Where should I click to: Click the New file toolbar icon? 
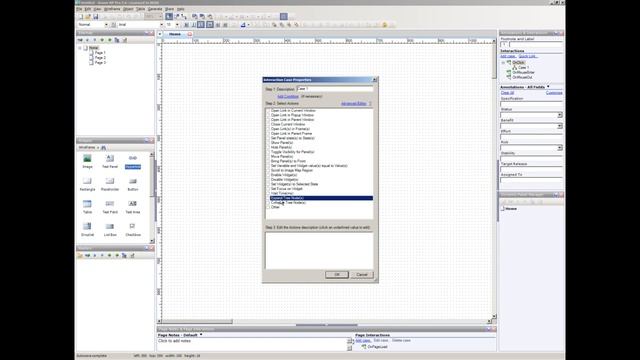coord(80,17)
